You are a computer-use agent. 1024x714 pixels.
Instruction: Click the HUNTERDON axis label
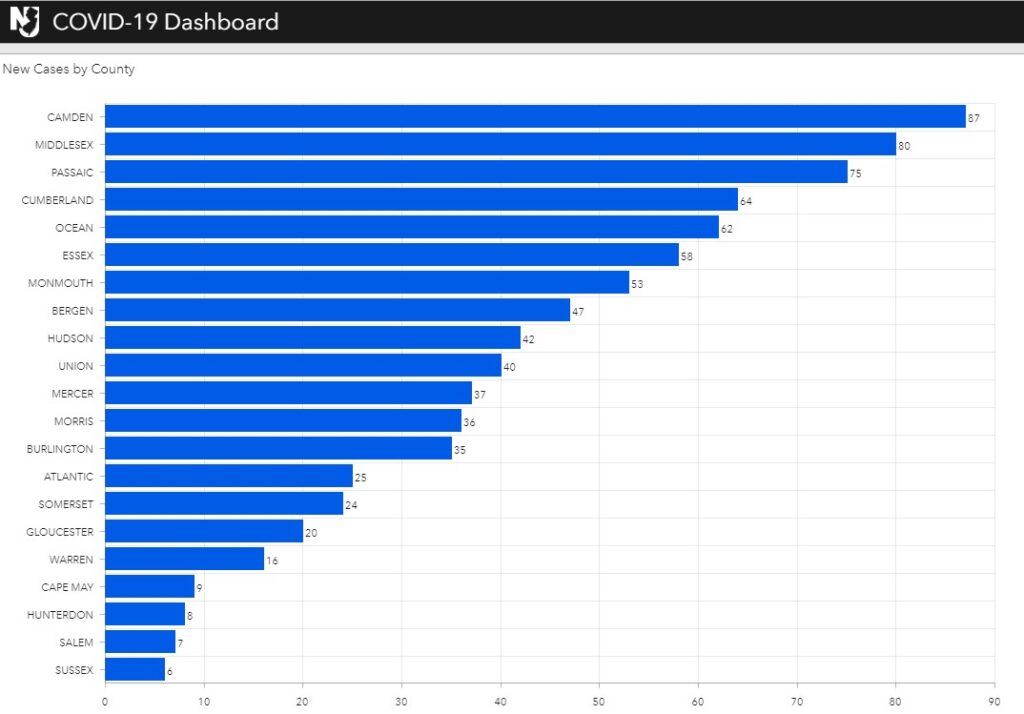(x=60, y=615)
